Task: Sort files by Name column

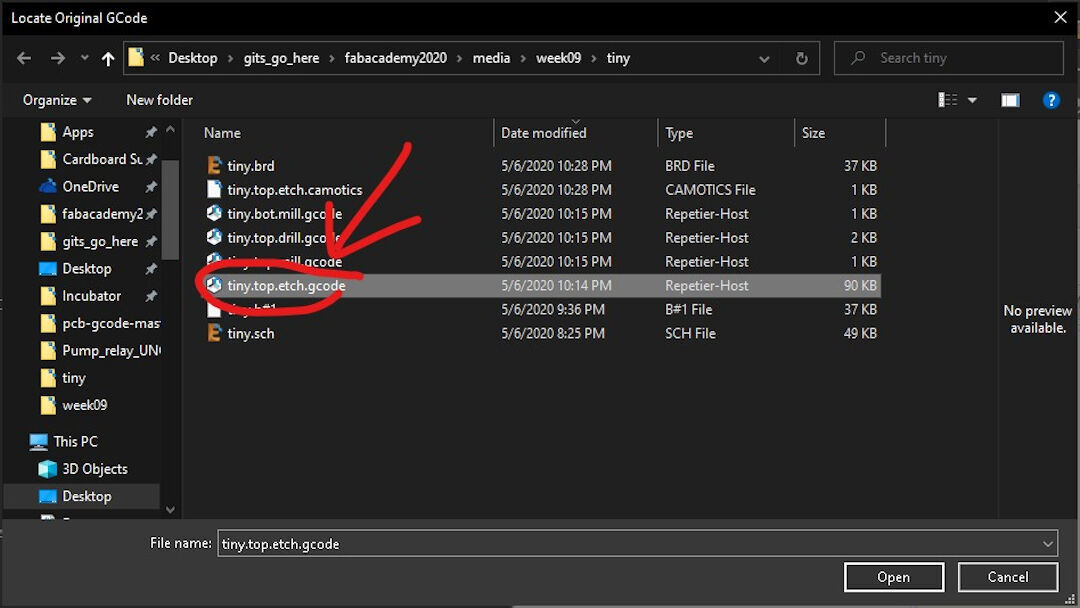Action: point(222,133)
